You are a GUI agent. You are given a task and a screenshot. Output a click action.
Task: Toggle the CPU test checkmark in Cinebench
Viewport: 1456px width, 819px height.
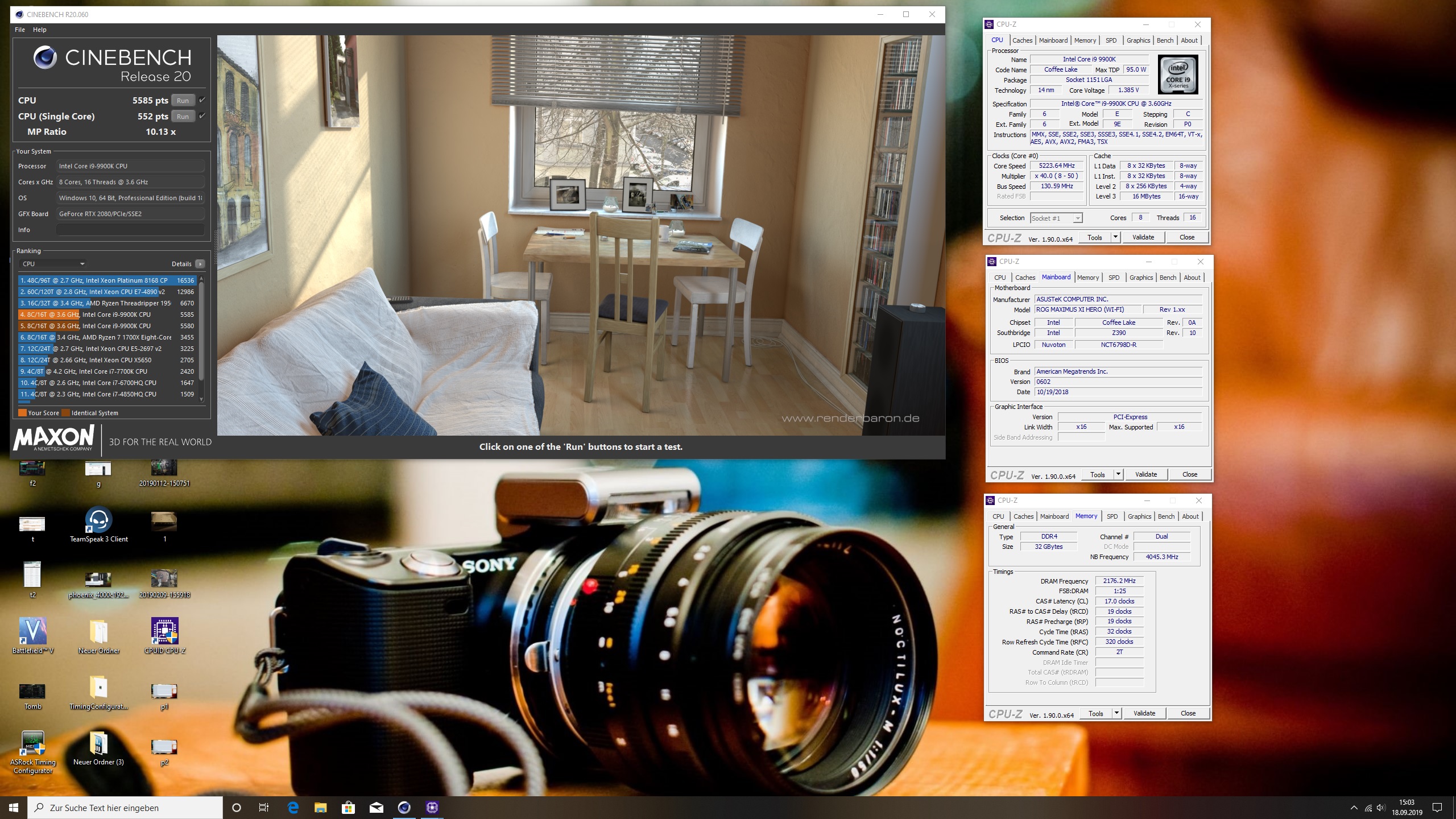tap(202, 100)
